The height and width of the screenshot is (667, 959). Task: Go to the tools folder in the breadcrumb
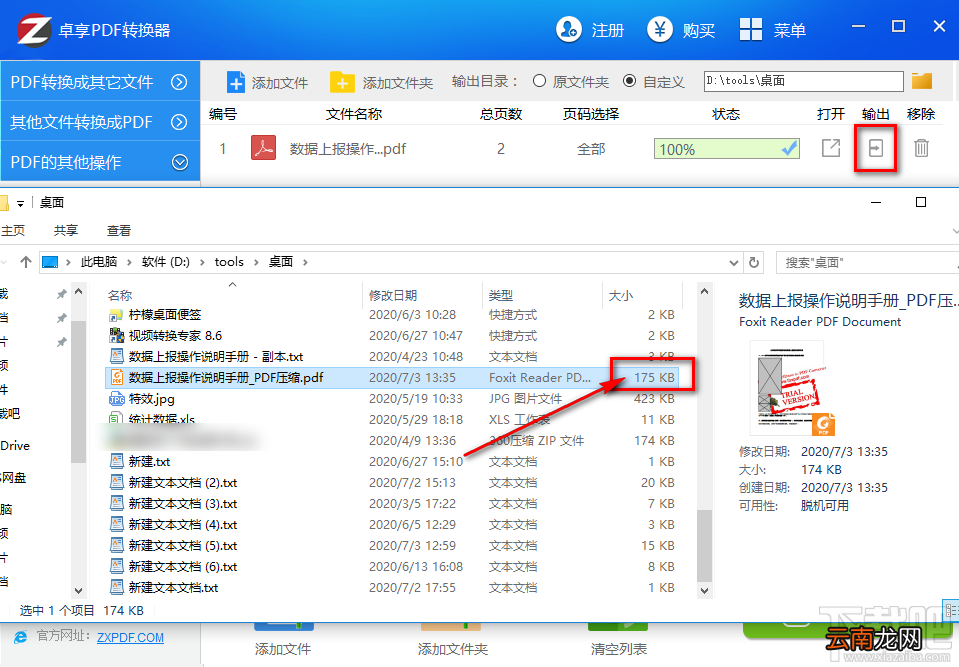229,262
